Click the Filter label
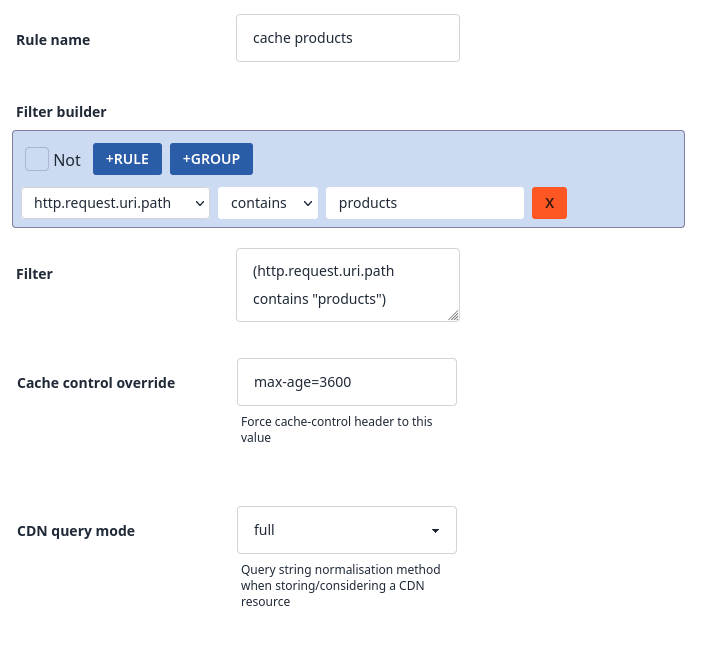This screenshot has width=705, height=656. click(x=34, y=274)
